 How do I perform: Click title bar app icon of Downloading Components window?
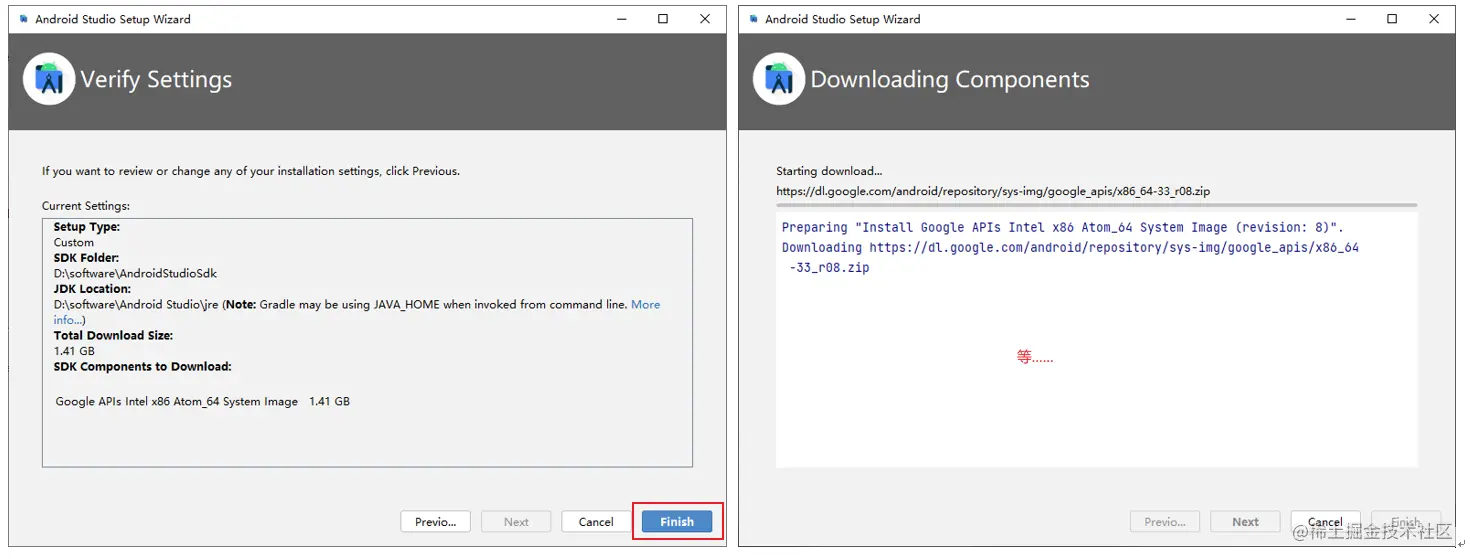click(x=752, y=19)
